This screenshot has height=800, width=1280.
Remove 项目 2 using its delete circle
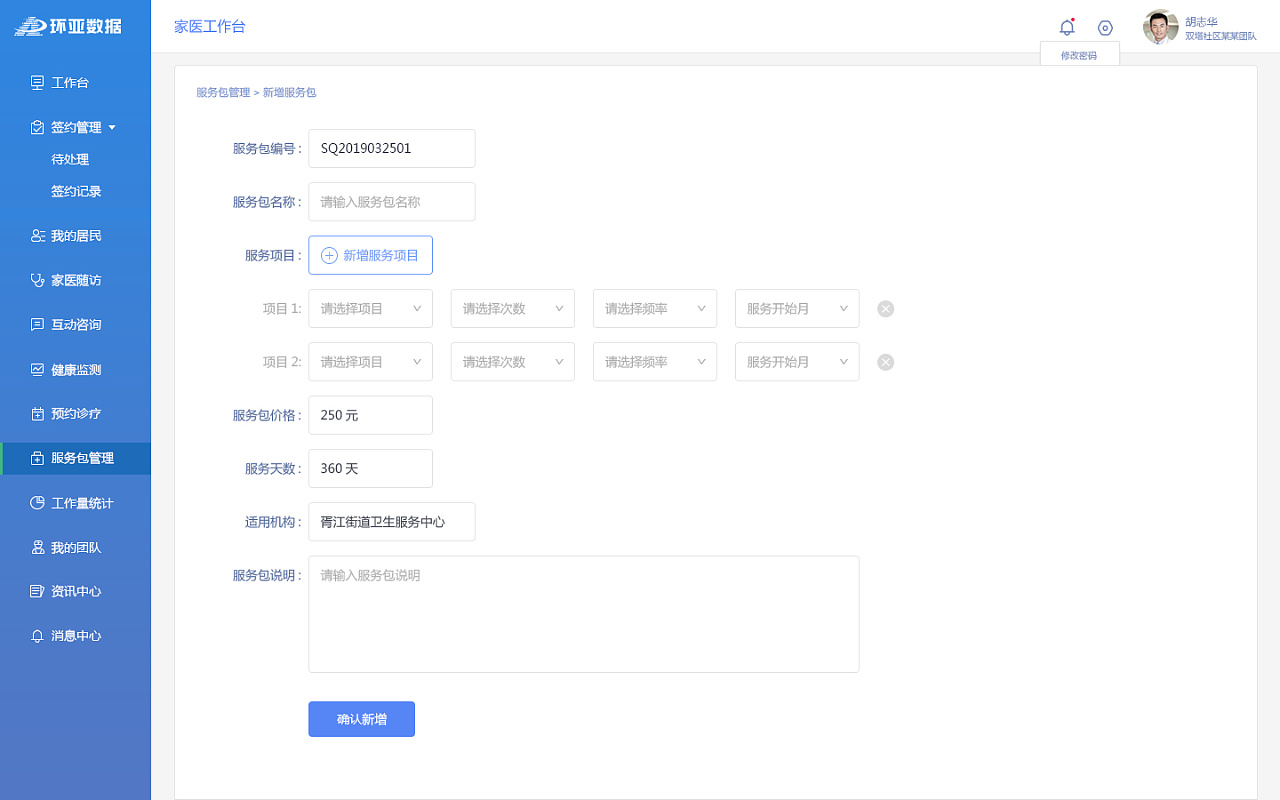(x=885, y=361)
